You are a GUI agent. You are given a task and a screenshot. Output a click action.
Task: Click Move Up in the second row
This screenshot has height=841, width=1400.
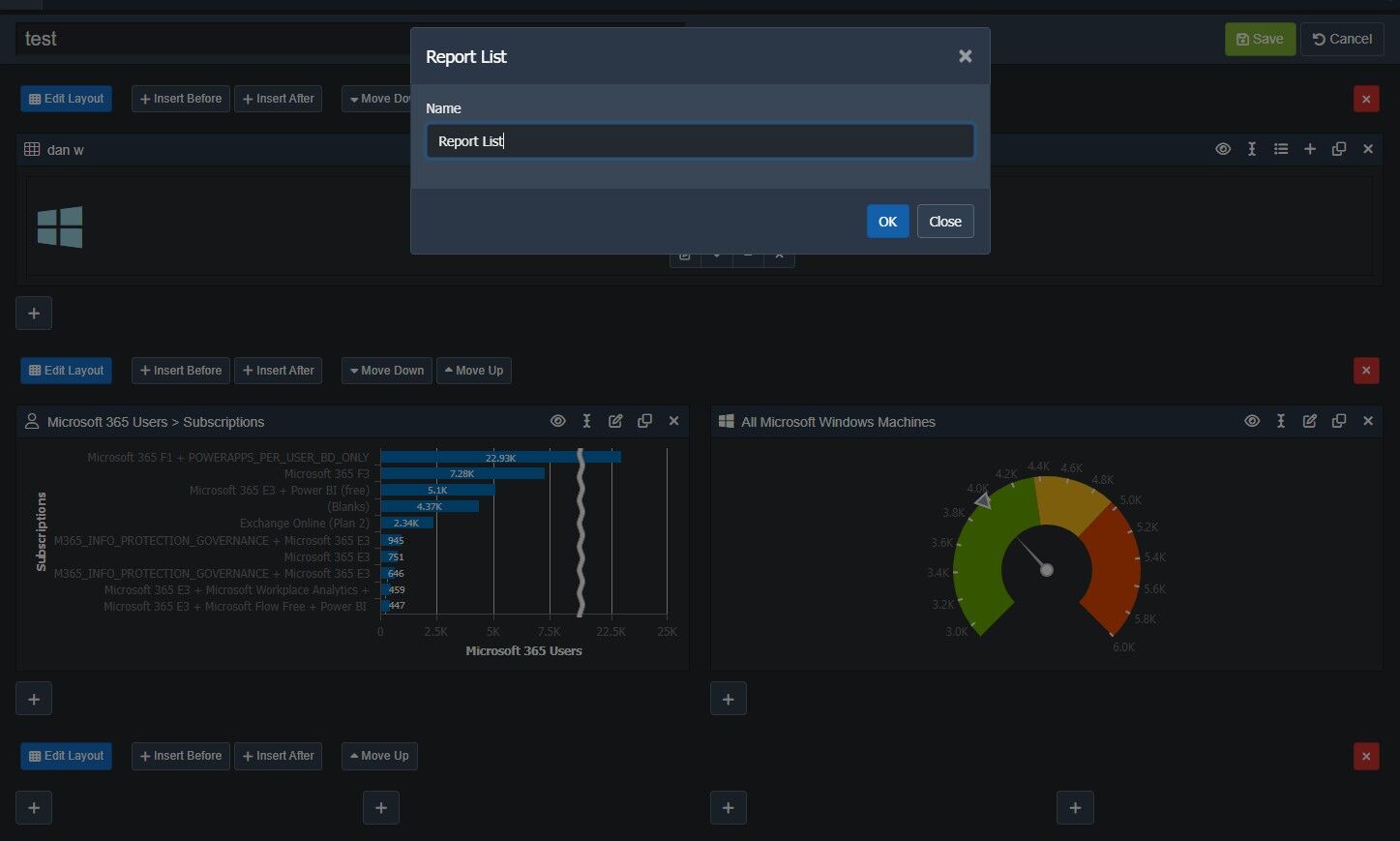point(474,371)
